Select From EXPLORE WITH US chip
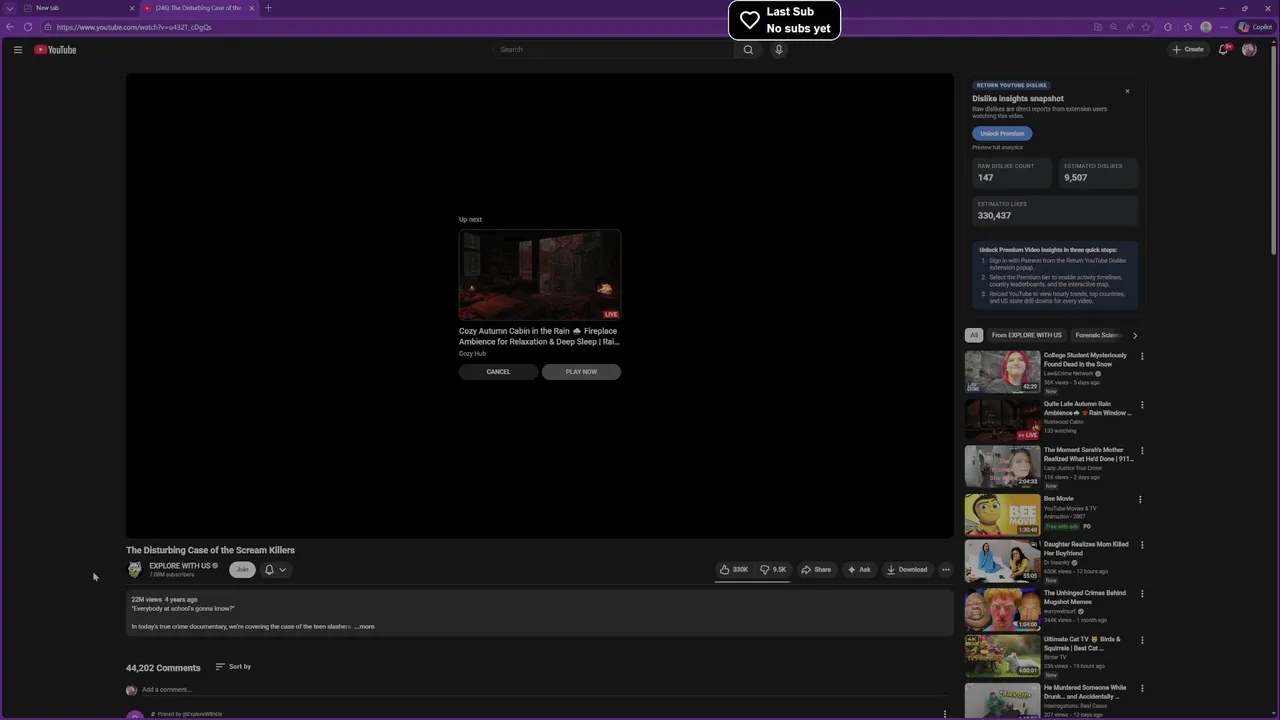This screenshot has height=720, width=1280. (1026, 336)
